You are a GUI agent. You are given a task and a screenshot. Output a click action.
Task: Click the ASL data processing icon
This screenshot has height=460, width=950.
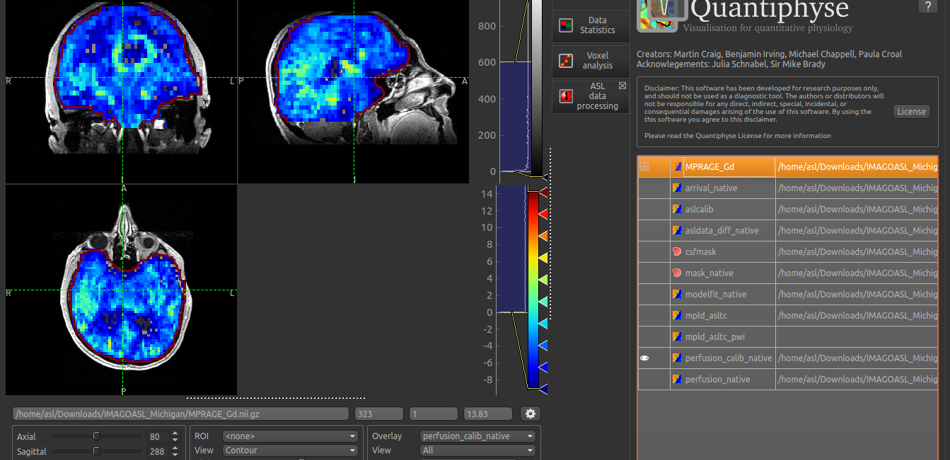(566, 97)
